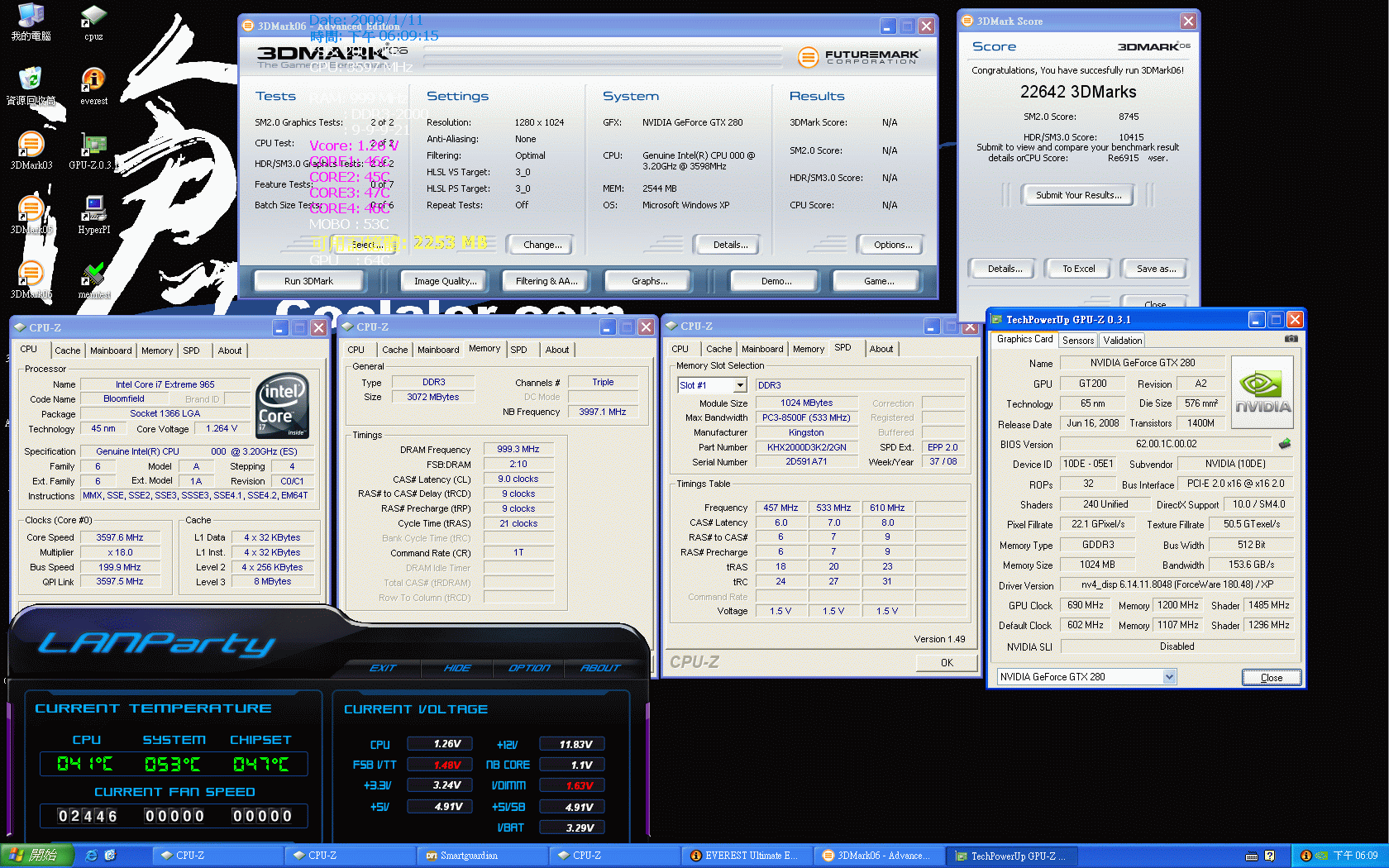Switch to 3DMark06 Advanced taskbar item
The width and height of the screenshot is (1389, 868).
click(878, 856)
